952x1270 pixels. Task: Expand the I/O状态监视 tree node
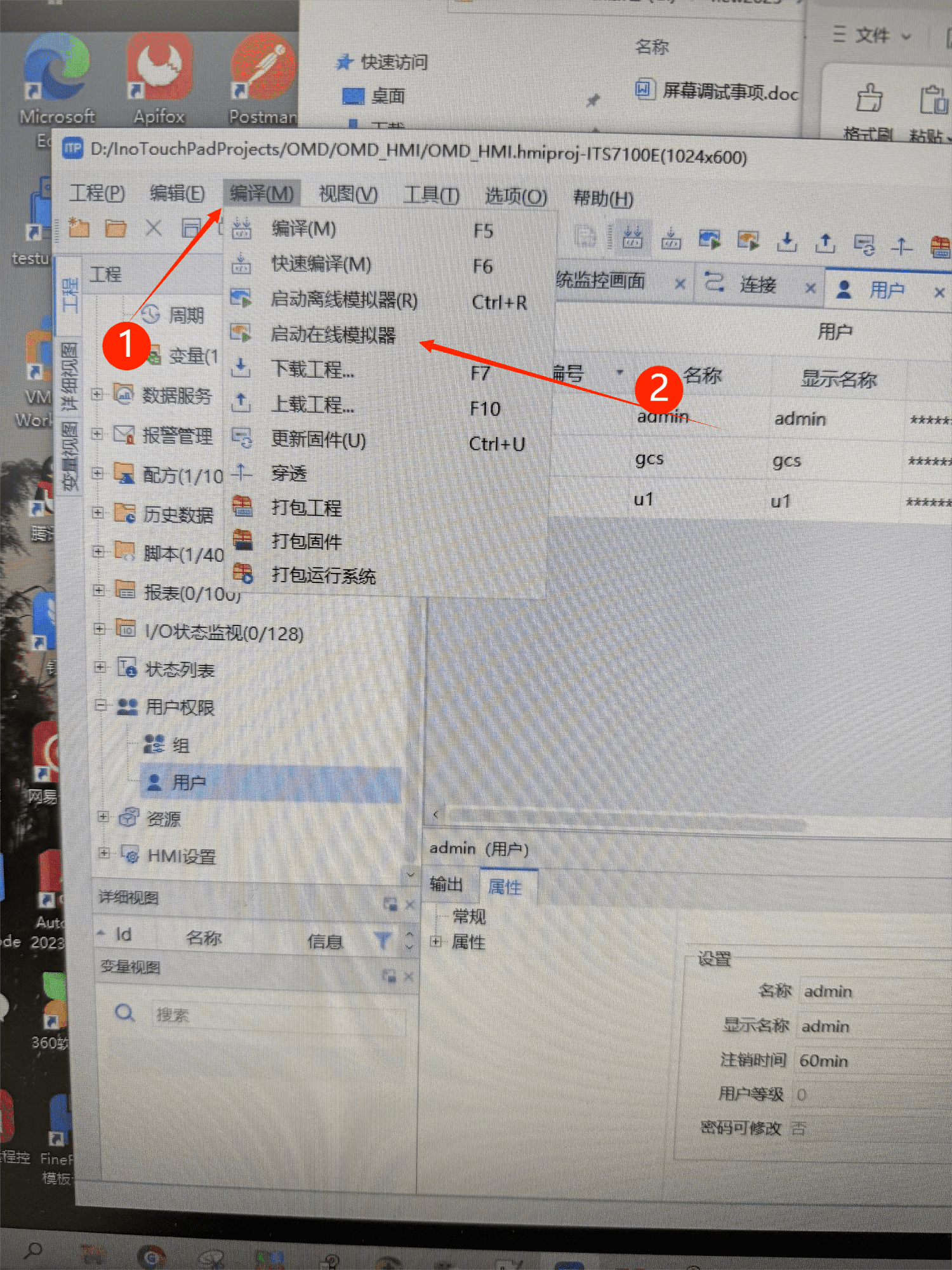click(100, 629)
